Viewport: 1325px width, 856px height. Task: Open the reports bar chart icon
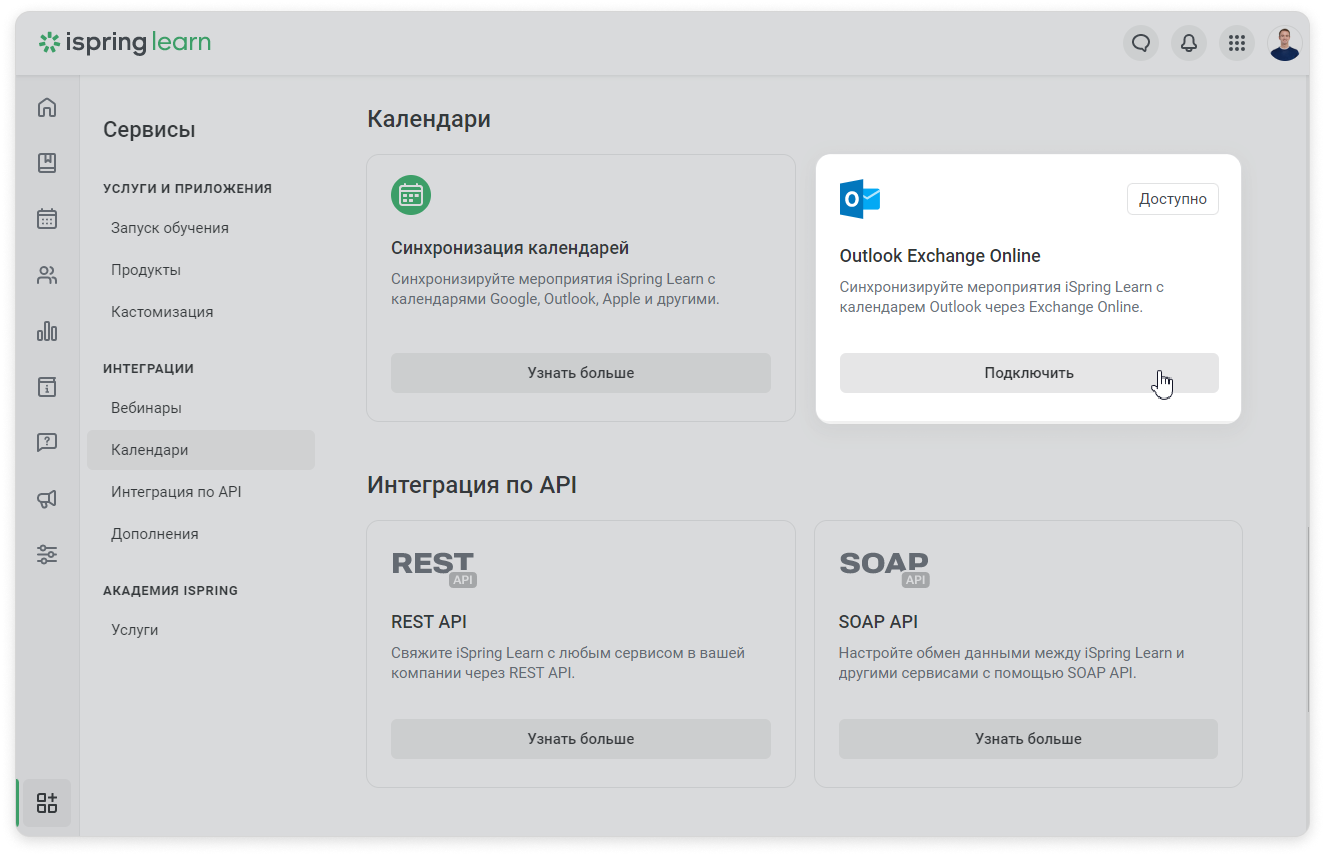[47, 331]
